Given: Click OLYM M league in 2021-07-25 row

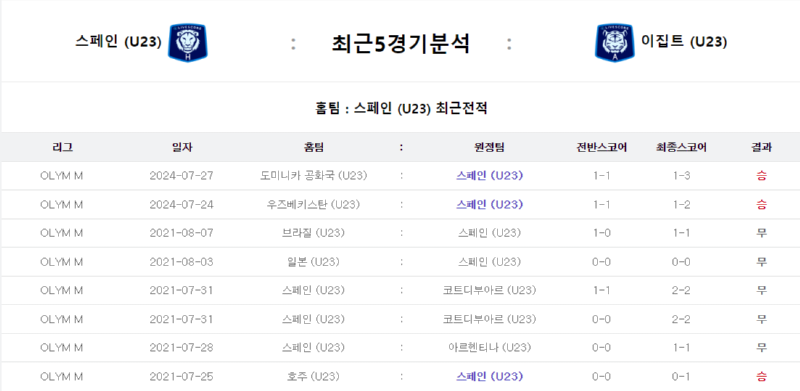Looking at the screenshot, I should point(62,377).
